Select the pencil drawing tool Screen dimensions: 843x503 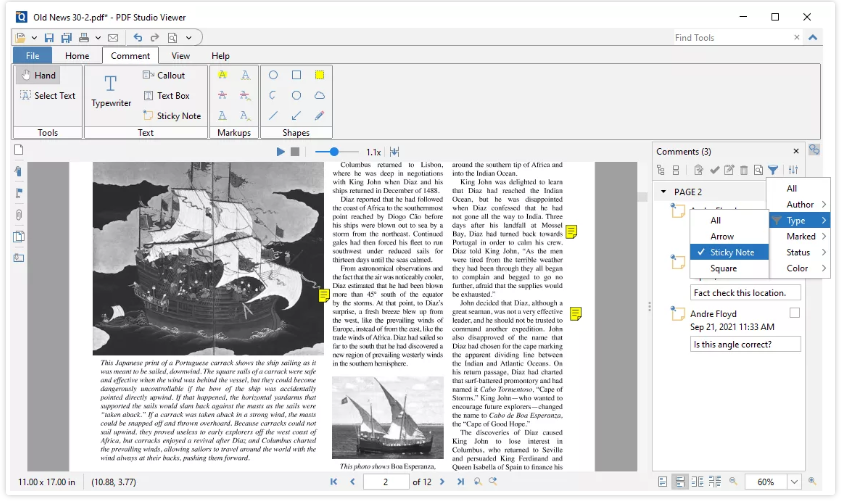coord(319,116)
